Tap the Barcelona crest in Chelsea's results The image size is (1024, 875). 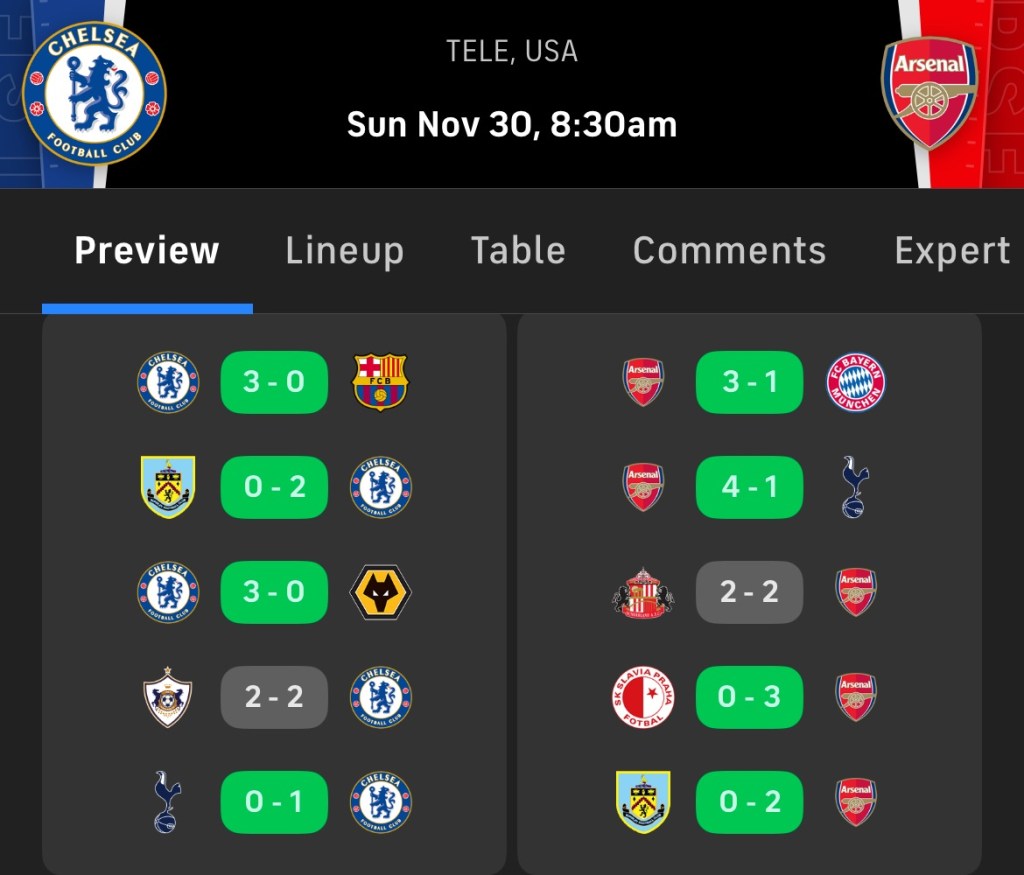pos(381,382)
